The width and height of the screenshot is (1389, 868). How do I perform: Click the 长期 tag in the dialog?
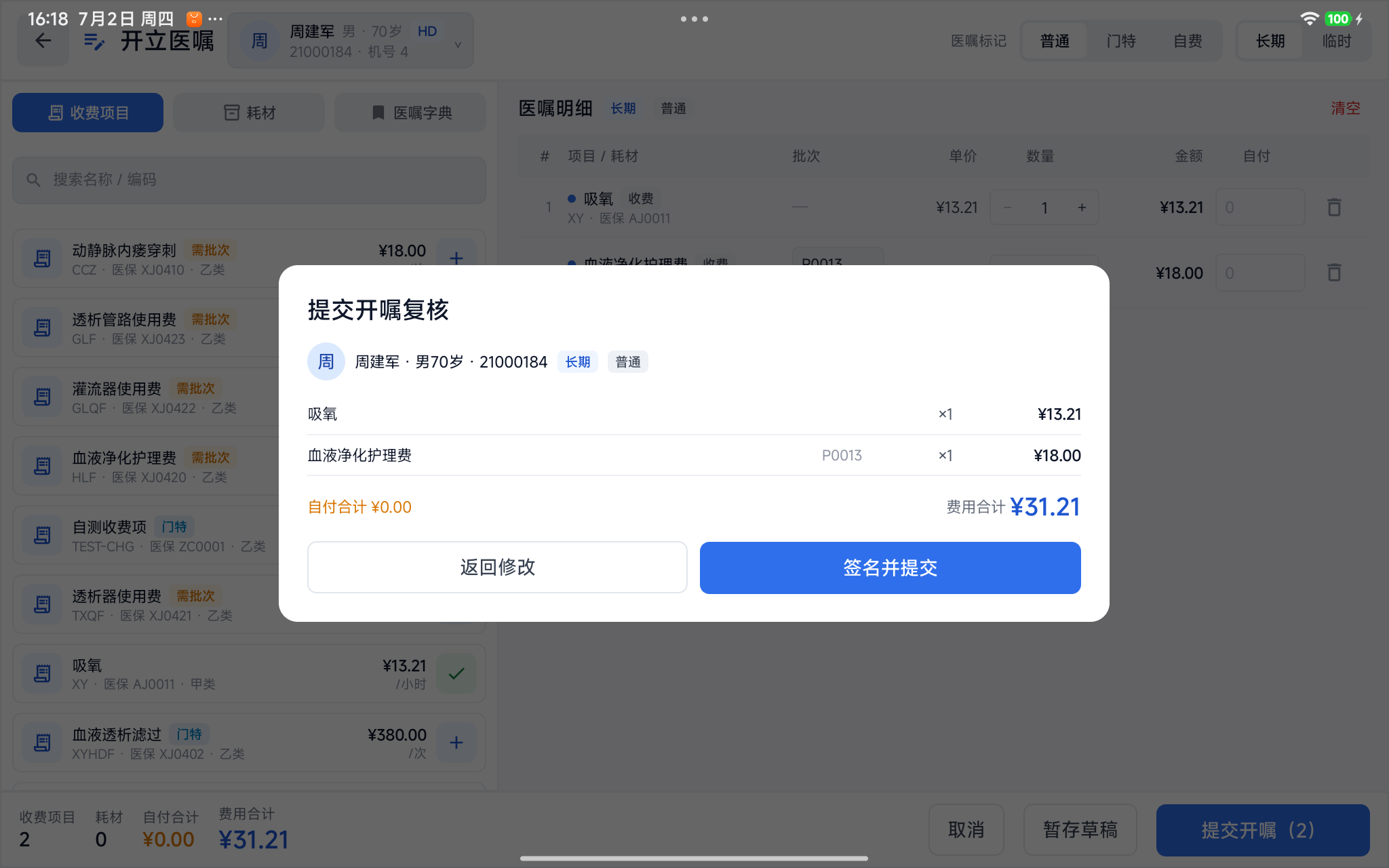pyautogui.click(x=577, y=362)
